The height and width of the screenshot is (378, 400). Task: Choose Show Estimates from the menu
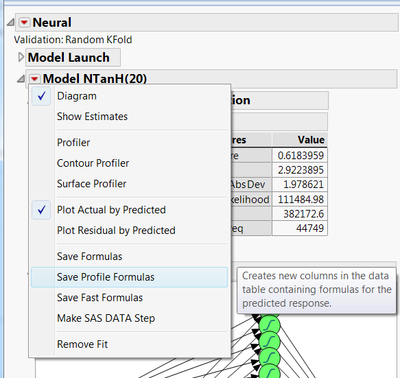tap(130, 116)
